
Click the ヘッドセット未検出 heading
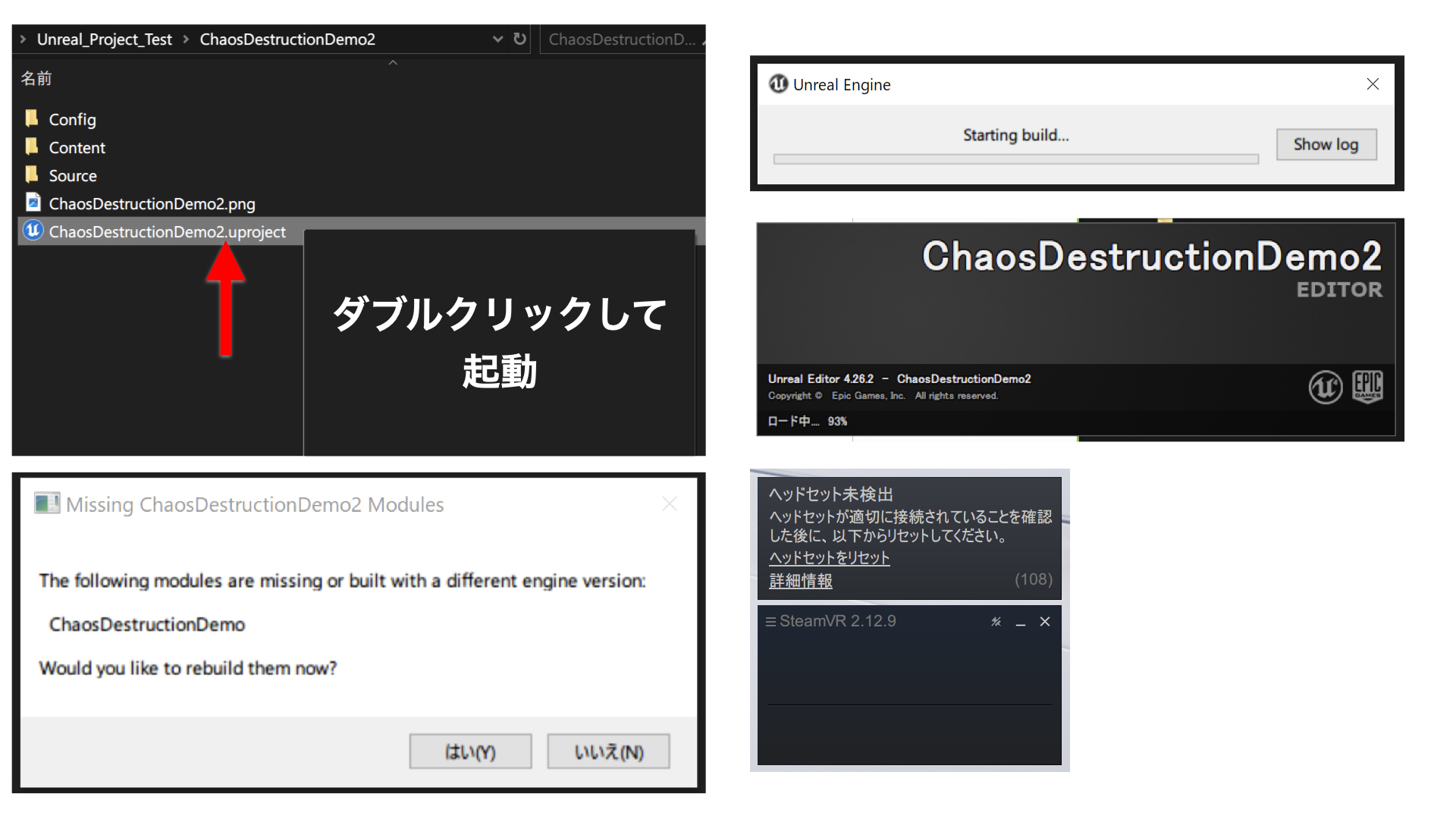pos(830,494)
